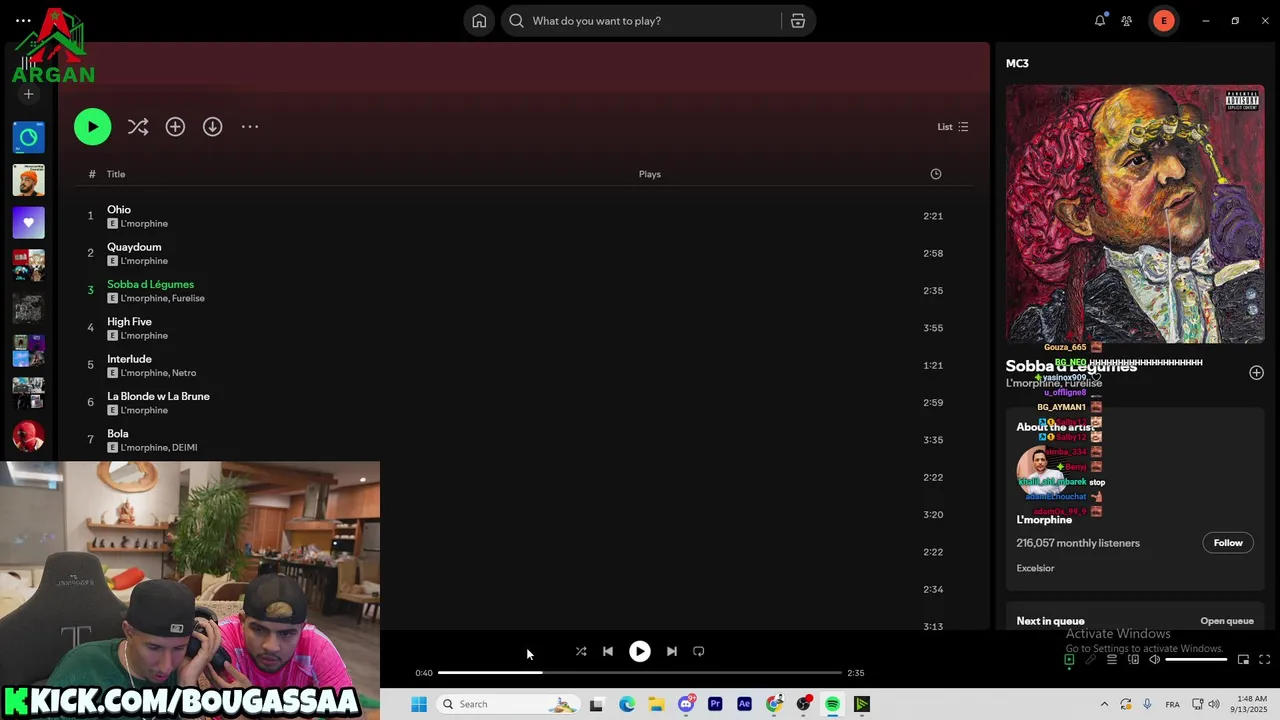The image size is (1280, 720).
Task: Open the profile avatar menu 'E'
Action: pos(1163,21)
